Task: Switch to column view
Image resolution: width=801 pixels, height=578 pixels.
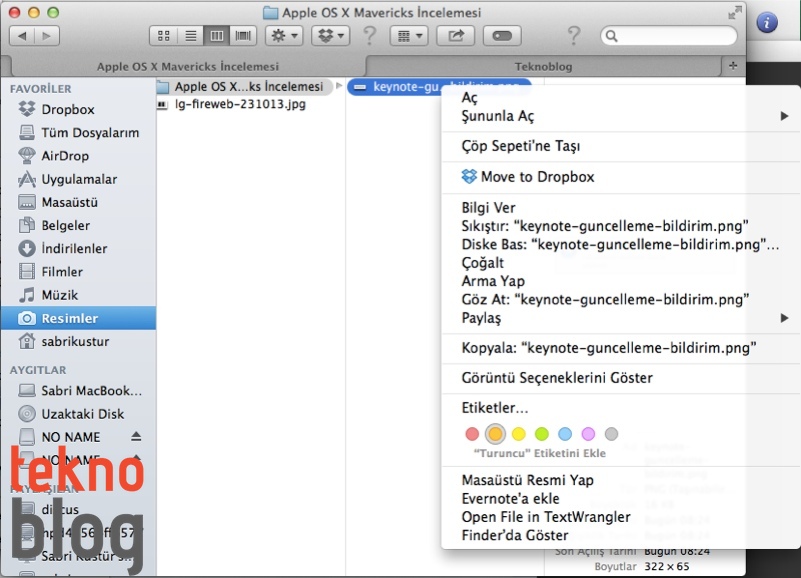Action: coord(217,36)
